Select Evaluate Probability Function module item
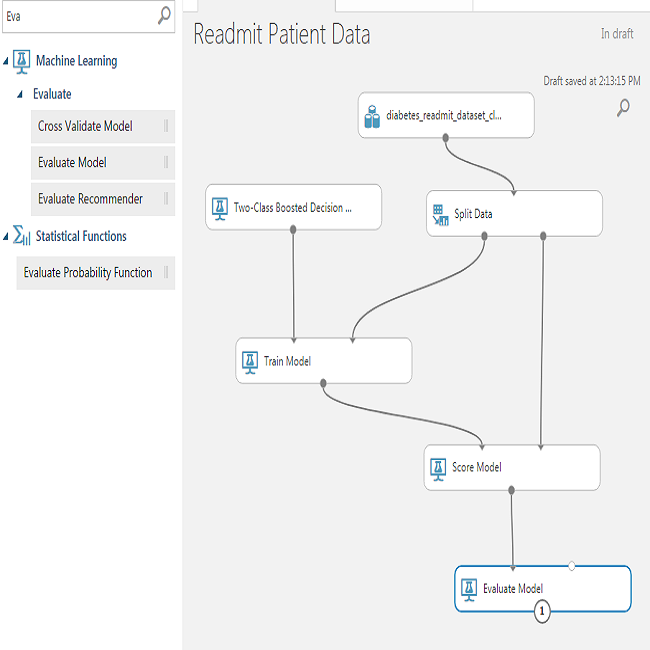The height and width of the screenshot is (650, 650). [x=88, y=272]
